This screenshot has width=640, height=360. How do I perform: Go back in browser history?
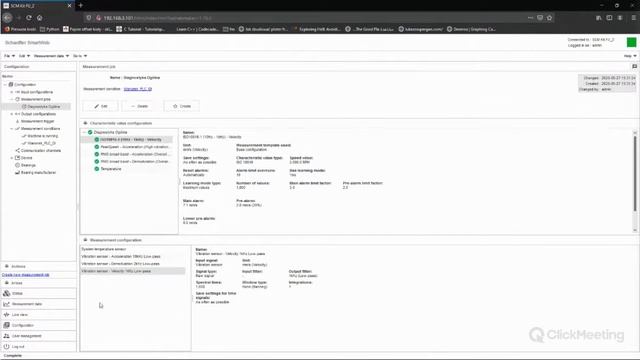pos(7,18)
